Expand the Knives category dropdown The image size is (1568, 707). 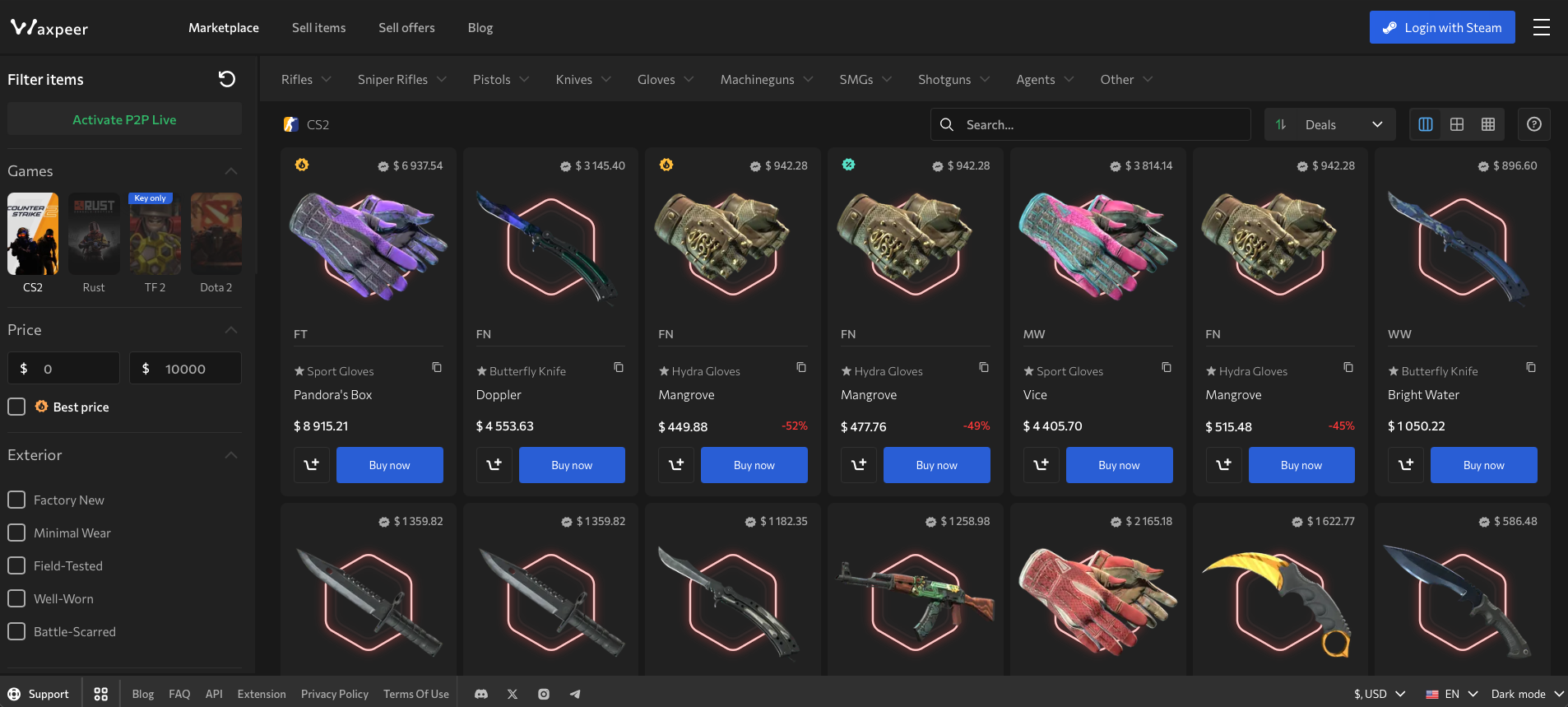click(582, 80)
